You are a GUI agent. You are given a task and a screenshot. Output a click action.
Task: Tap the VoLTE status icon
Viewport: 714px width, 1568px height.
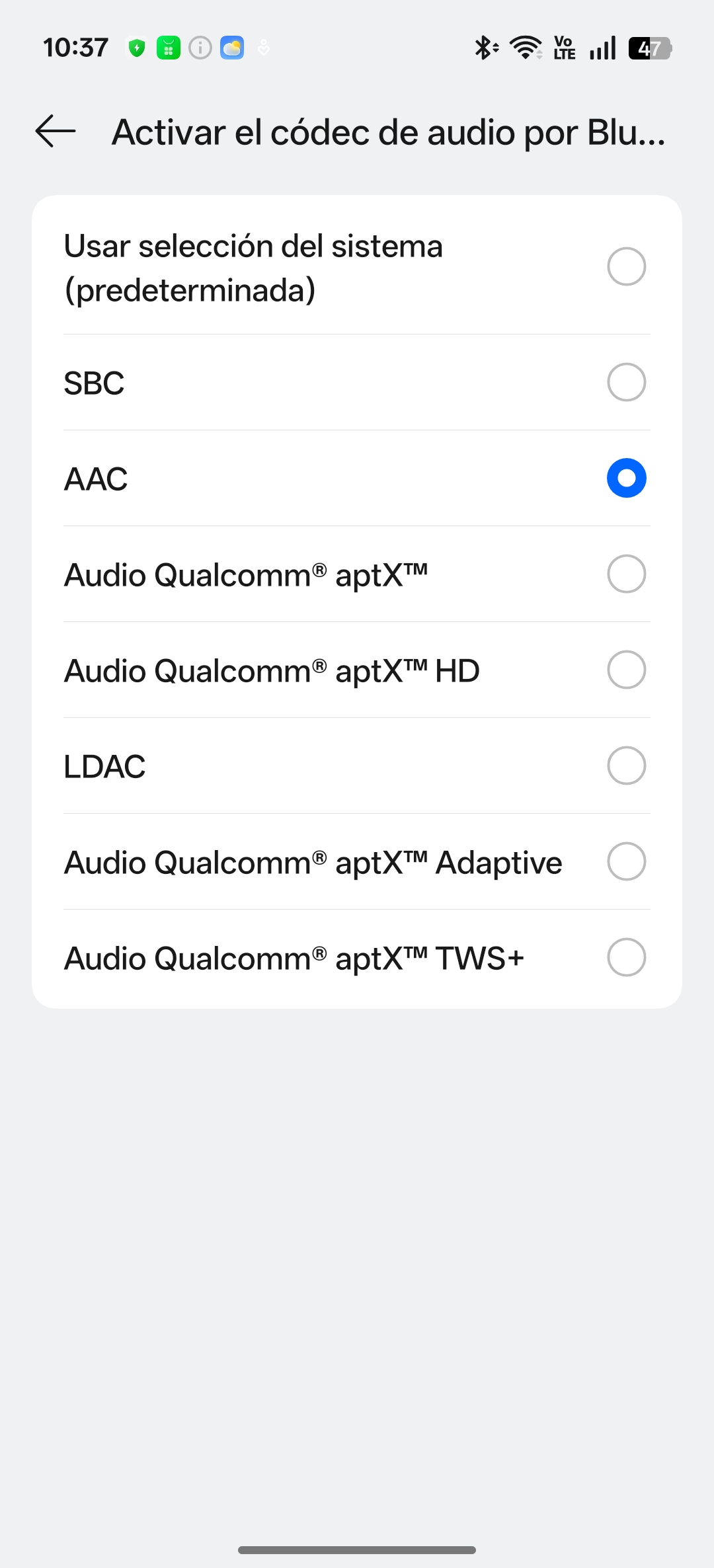tap(565, 48)
